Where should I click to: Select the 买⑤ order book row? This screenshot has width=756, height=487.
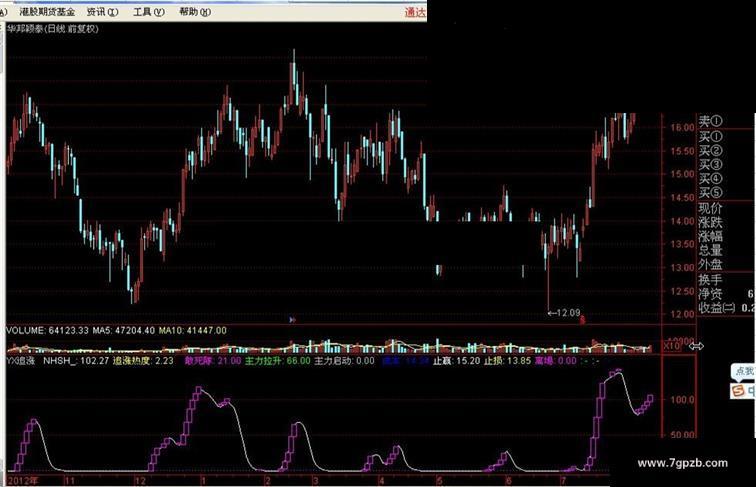point(711,192)
